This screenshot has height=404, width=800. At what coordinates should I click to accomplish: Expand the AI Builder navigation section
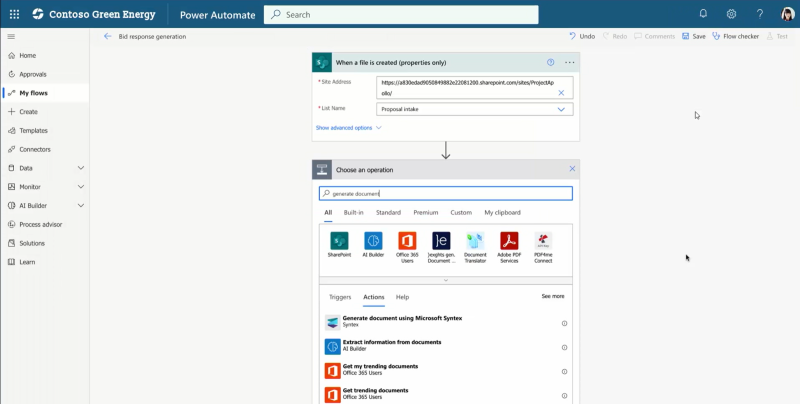81,206
